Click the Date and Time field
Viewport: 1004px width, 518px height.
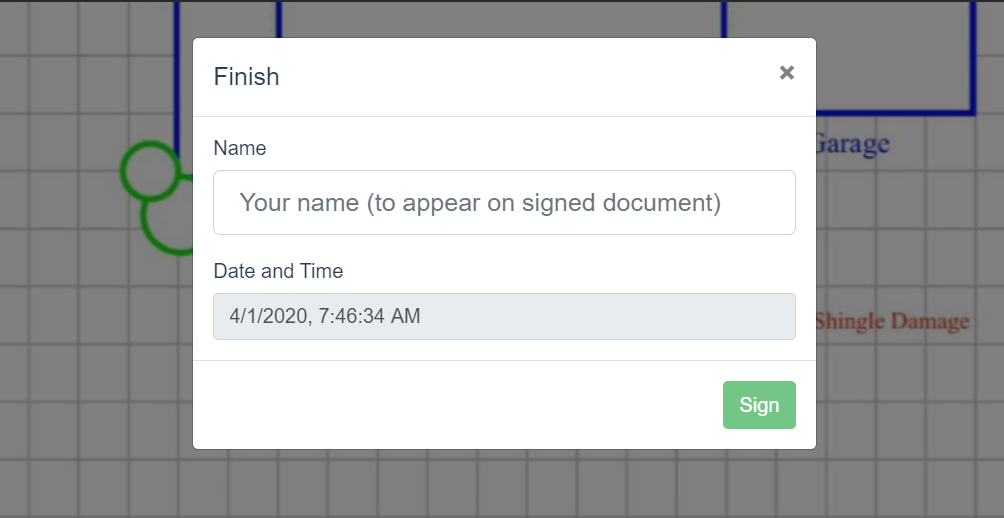pos(505,316)
